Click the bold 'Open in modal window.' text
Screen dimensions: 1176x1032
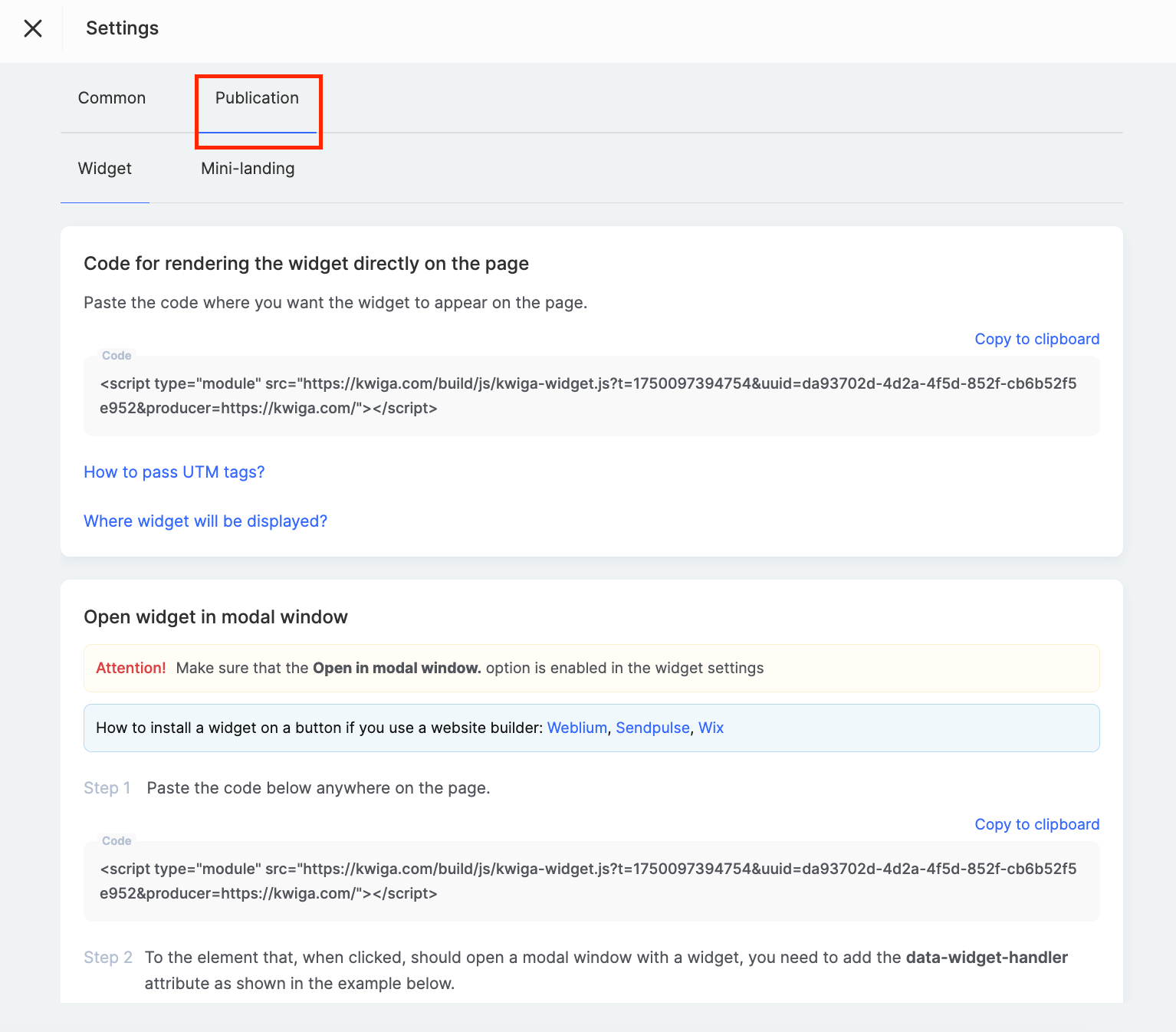(x=397, y=668)
